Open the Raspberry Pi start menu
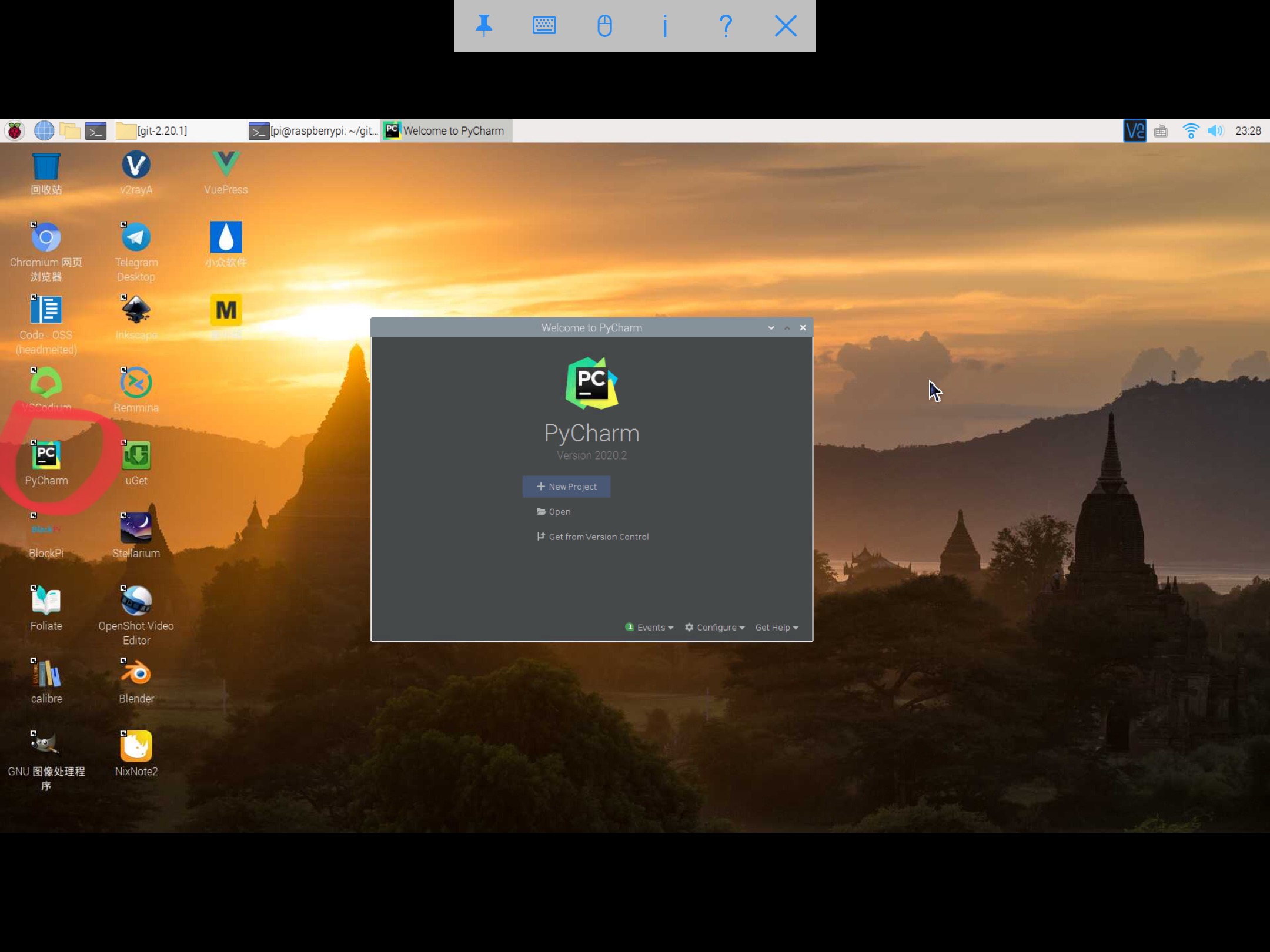Screen dimensions: 1270x952 tap(15, 130)
